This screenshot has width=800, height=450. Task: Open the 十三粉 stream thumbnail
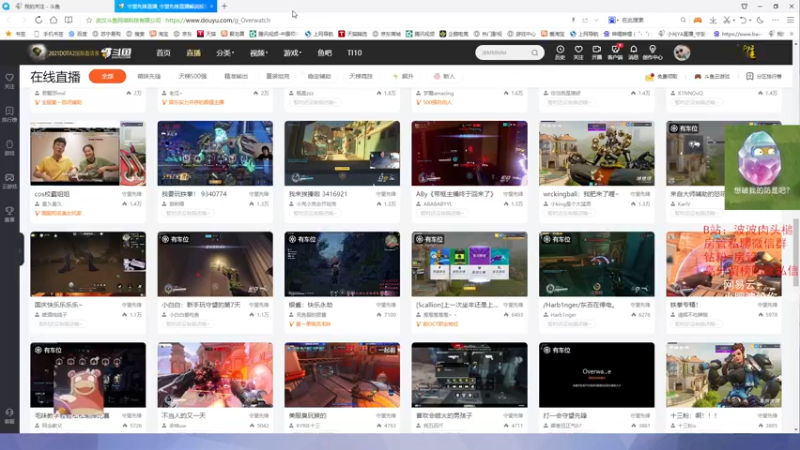pyautogui.click(x=723, y=375)
